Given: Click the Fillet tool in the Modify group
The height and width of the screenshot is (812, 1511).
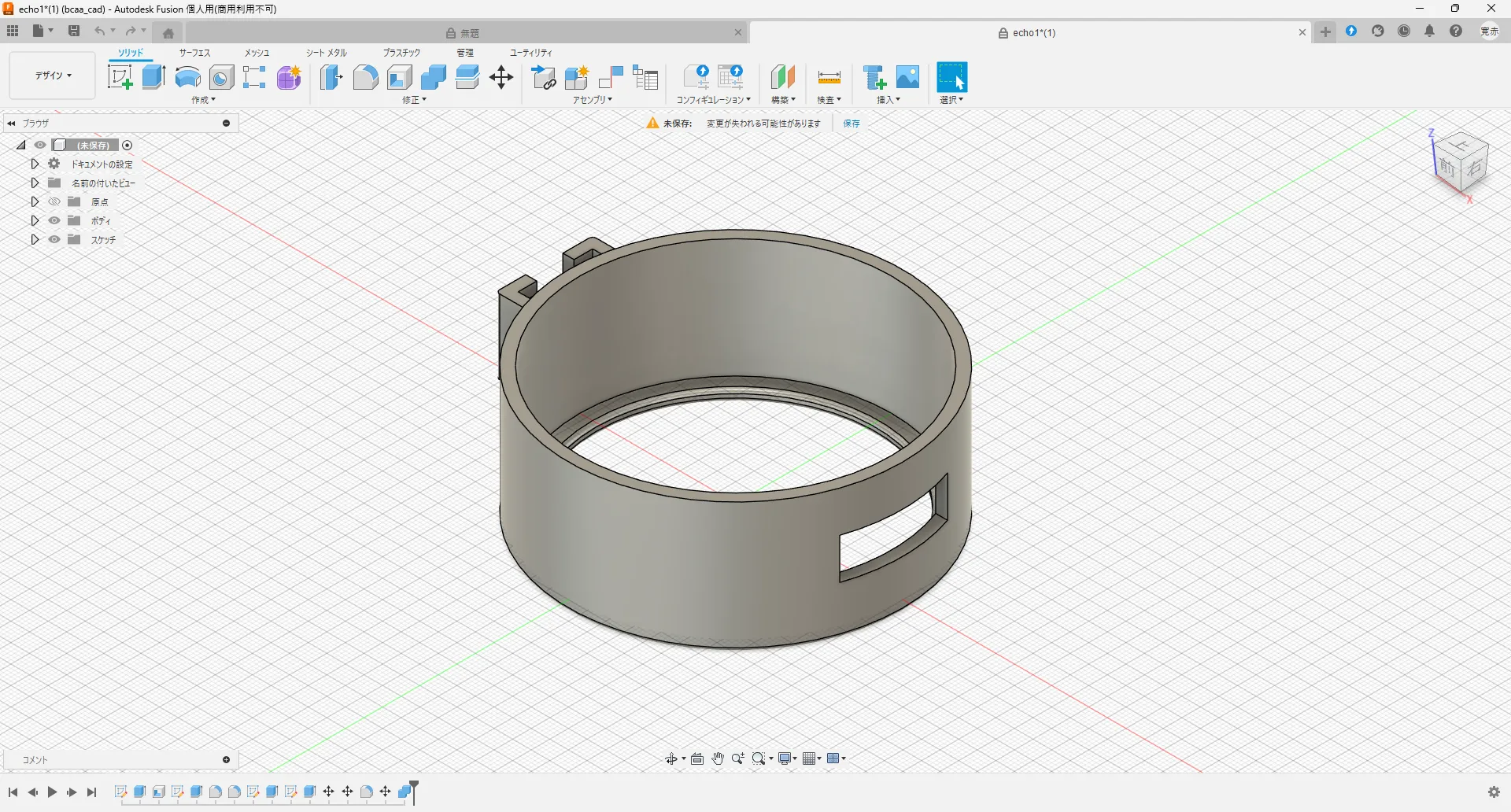Looking at the screenshot, I should coord(365,77).
